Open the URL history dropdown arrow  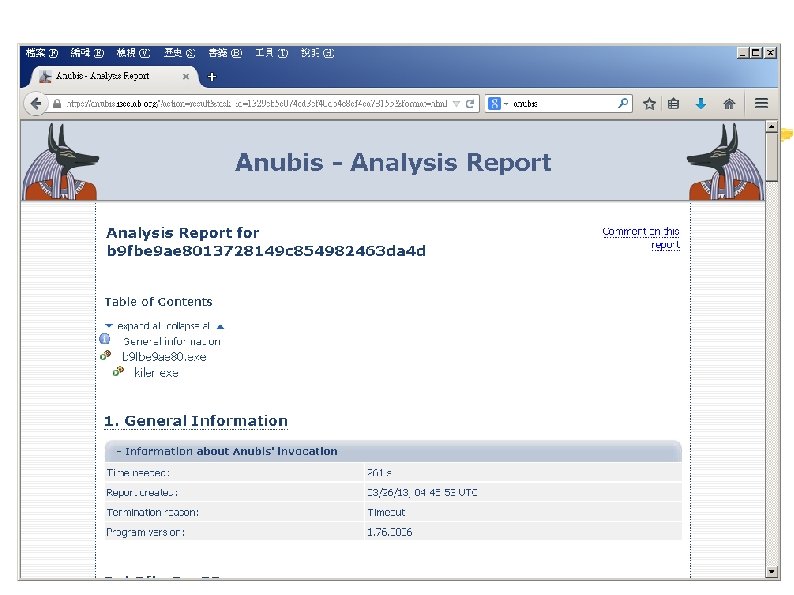[456, 104]
